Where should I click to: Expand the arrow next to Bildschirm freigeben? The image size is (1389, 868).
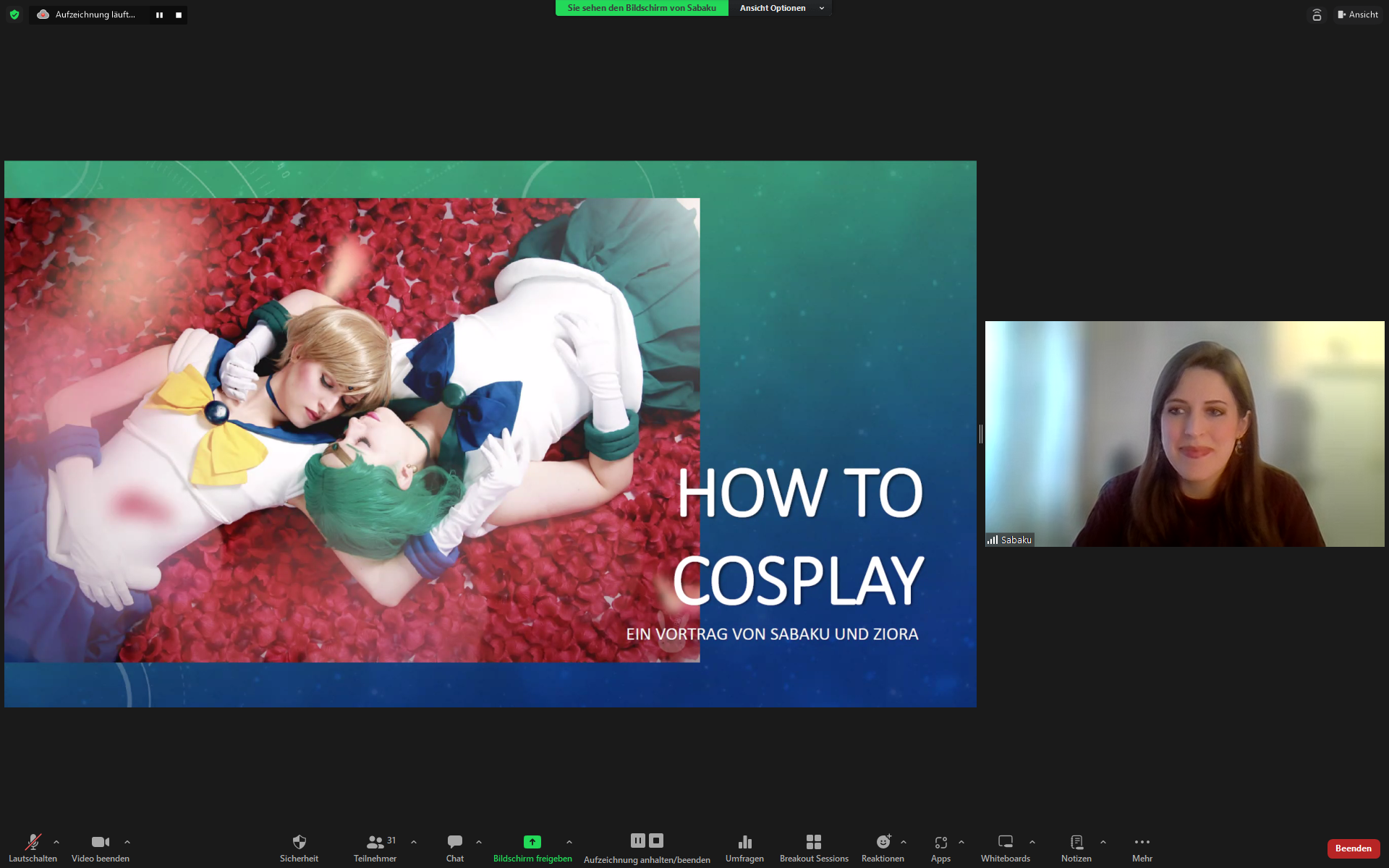pyautogui.click(x=569, y=842)
